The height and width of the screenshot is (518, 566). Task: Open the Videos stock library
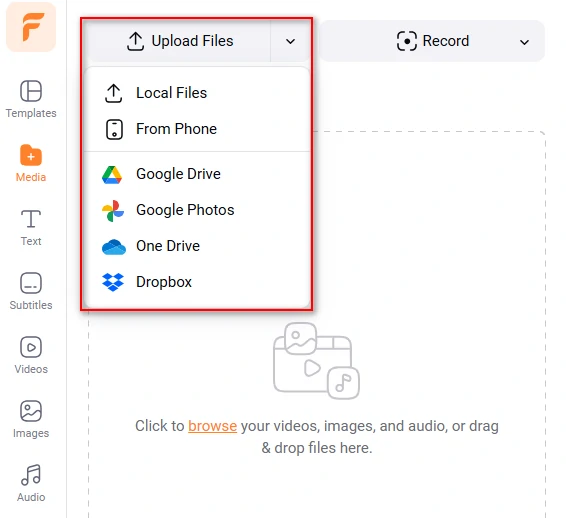tap(31, 355)
